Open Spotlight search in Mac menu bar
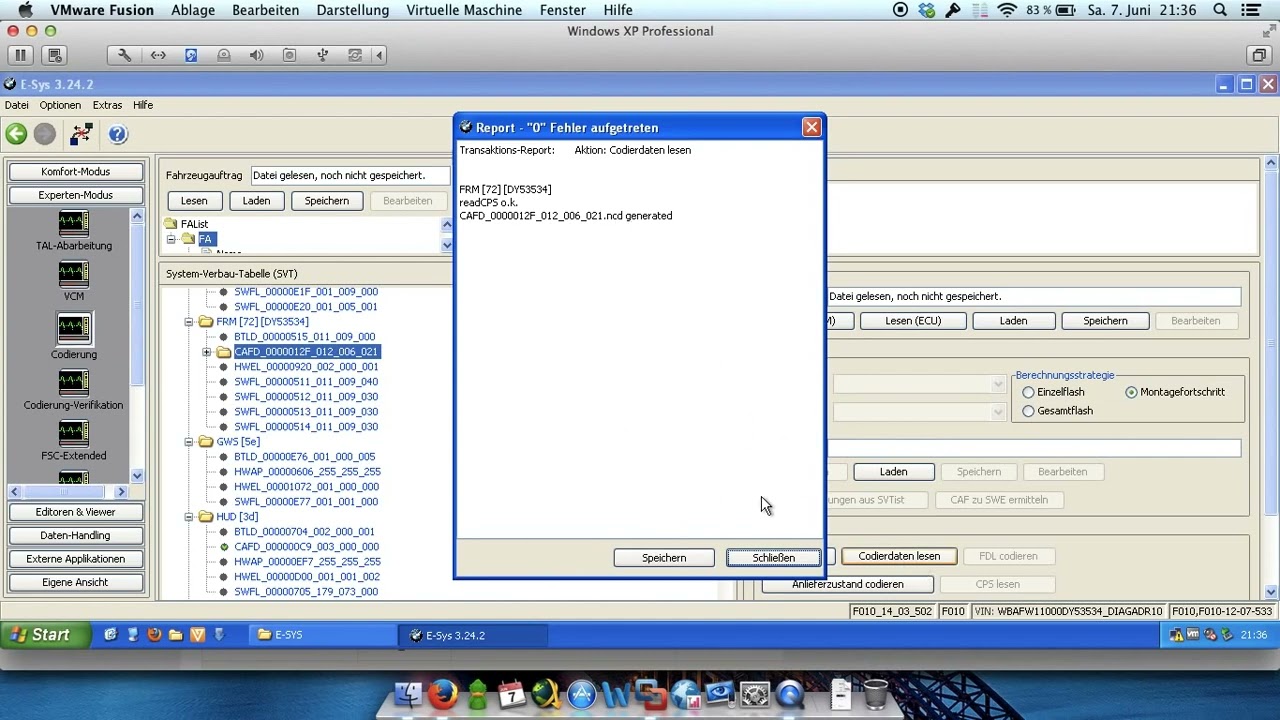1280x720 pixels. (1220, 10)
